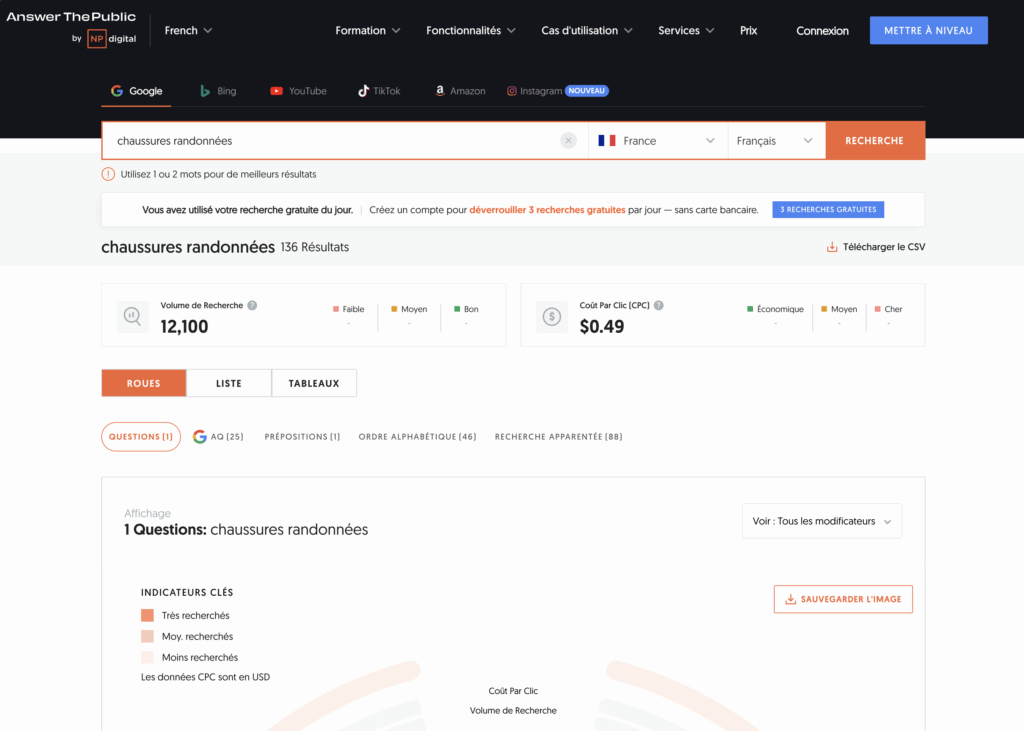Image resolution: width=1024 pixels, height=731 pixels.
Task: Expand the Formation menu
Action: click(368, 31)
